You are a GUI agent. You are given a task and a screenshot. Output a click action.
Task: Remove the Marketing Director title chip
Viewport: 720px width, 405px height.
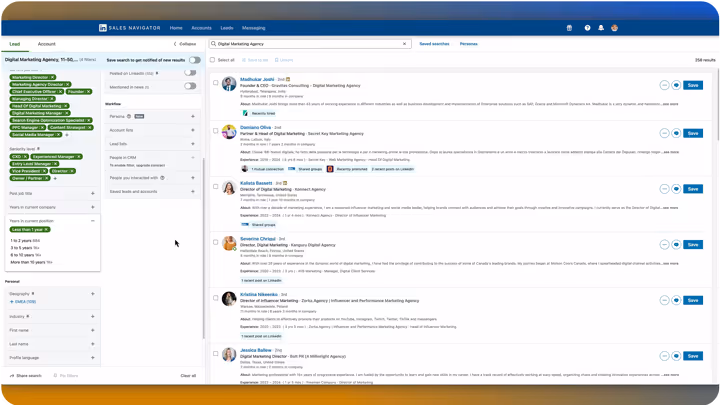53,77
